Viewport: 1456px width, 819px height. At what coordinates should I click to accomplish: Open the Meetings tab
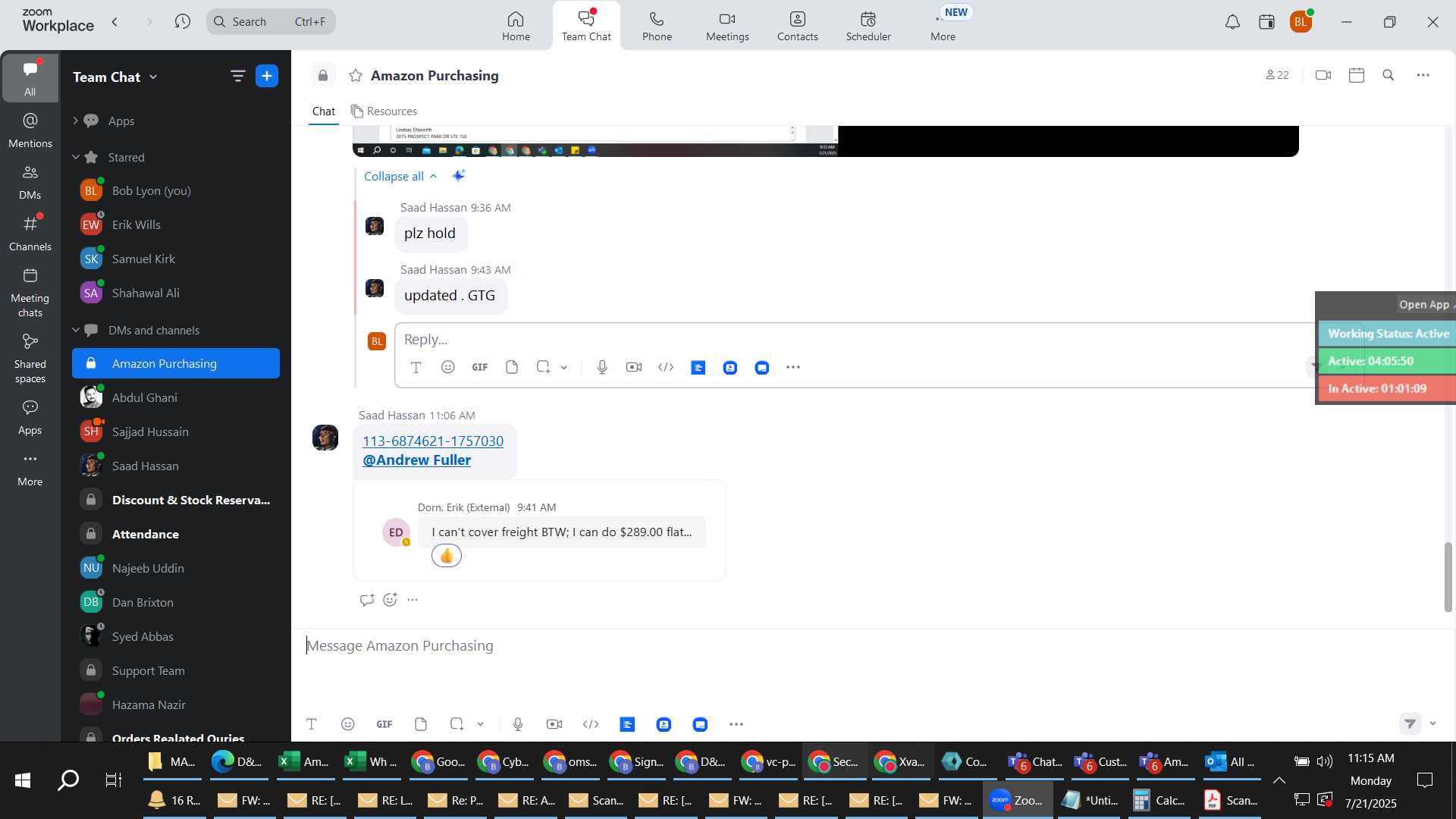point(727,26)
